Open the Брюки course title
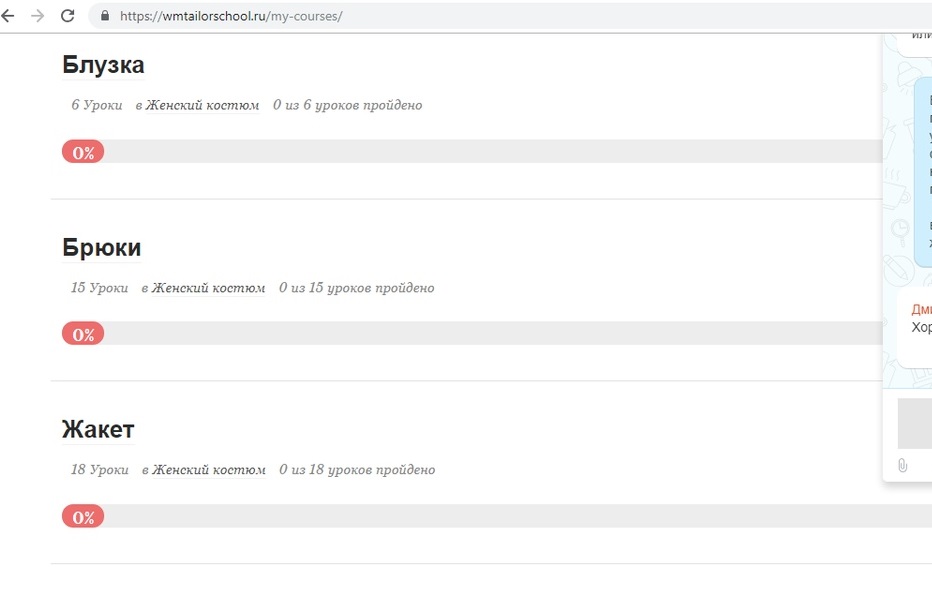The width and height of the screenshot is (932, 599). pos(102,247)
